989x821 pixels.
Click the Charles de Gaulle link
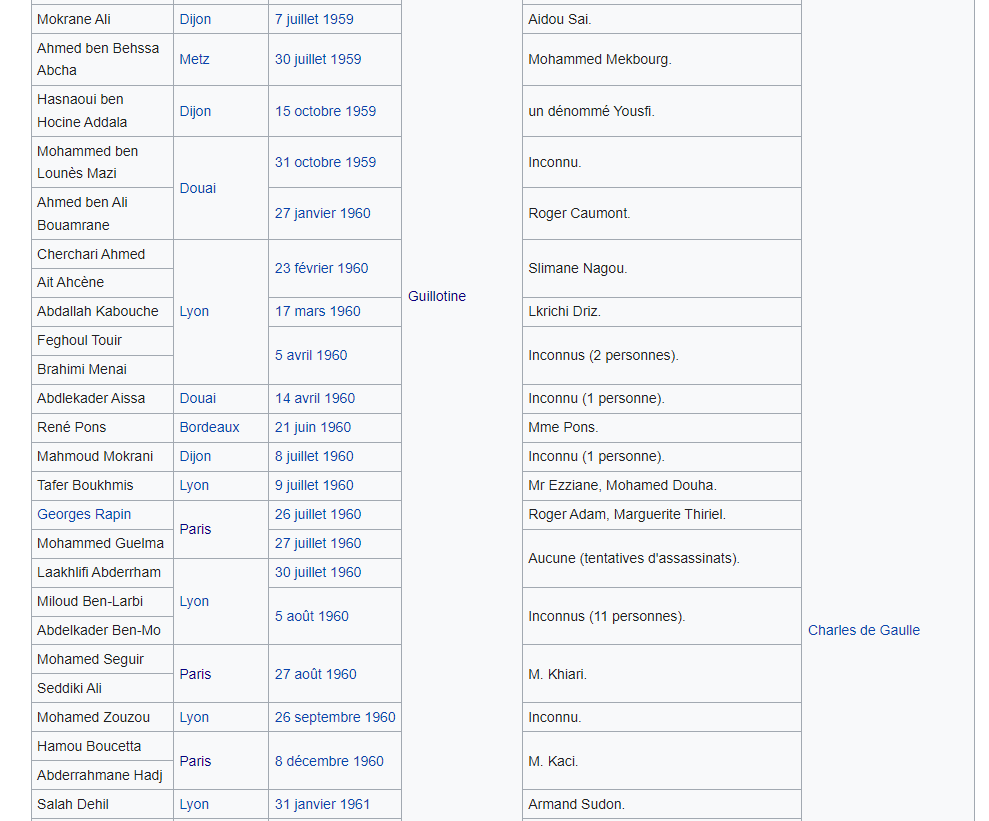pos(863,630)
